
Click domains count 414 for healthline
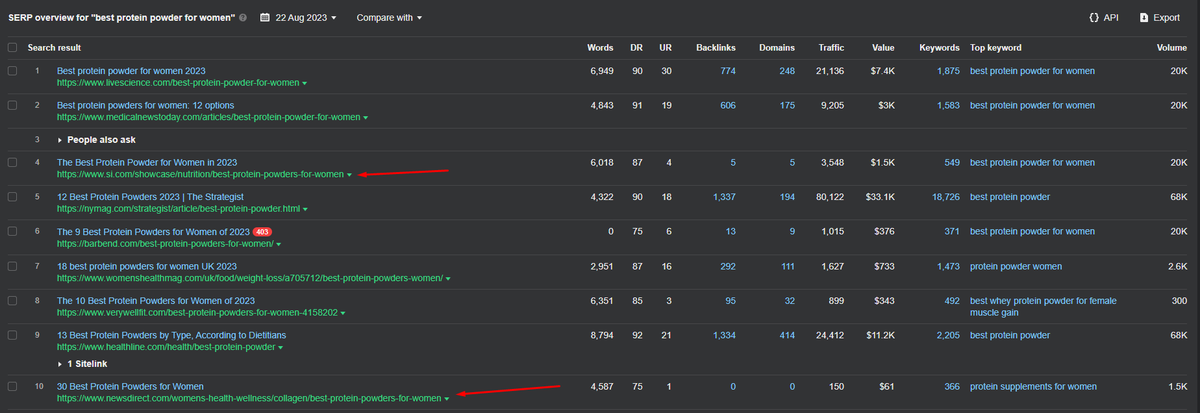coord(787,335)
